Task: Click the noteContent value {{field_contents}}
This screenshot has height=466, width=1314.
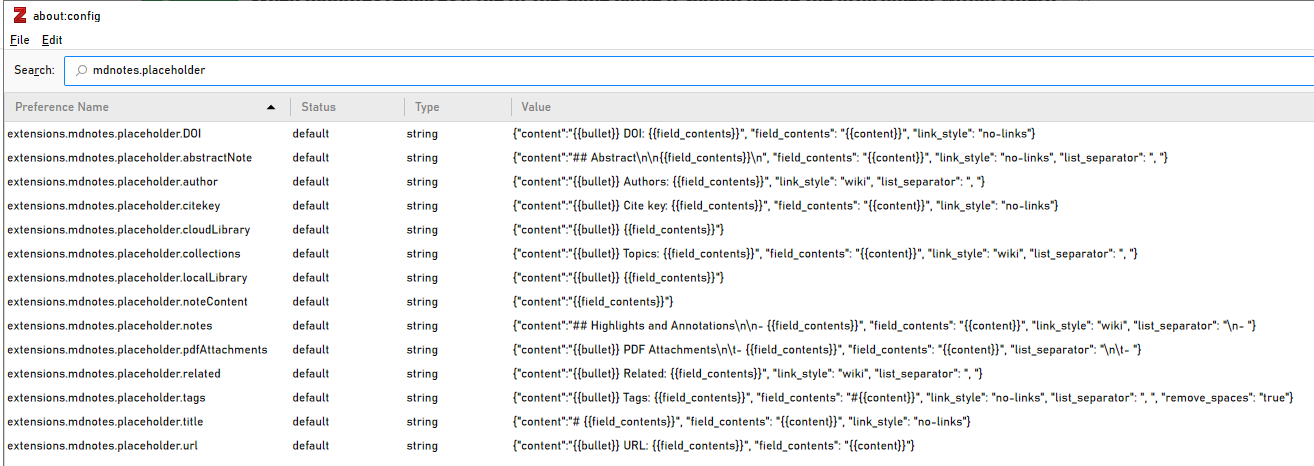Action: (593, 301)
